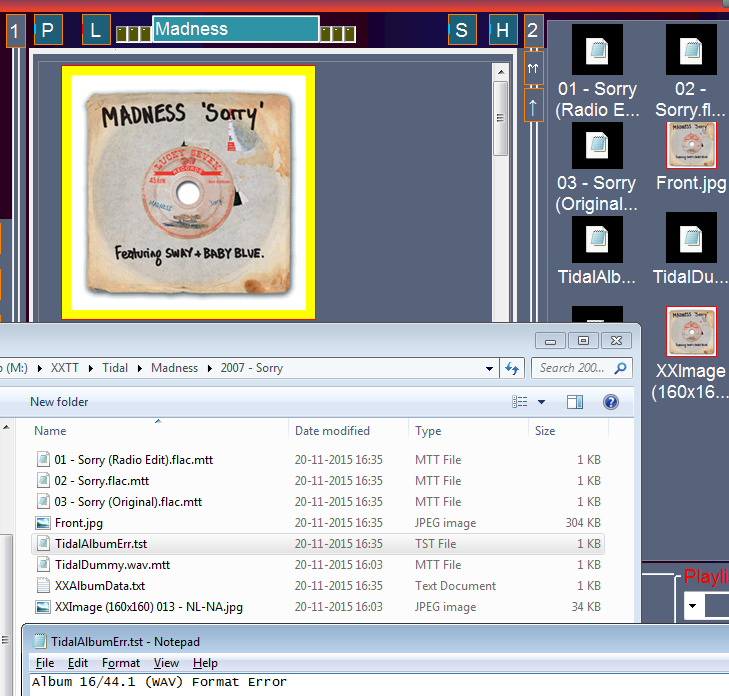Open the address bar history dropdown

[489, 369]
